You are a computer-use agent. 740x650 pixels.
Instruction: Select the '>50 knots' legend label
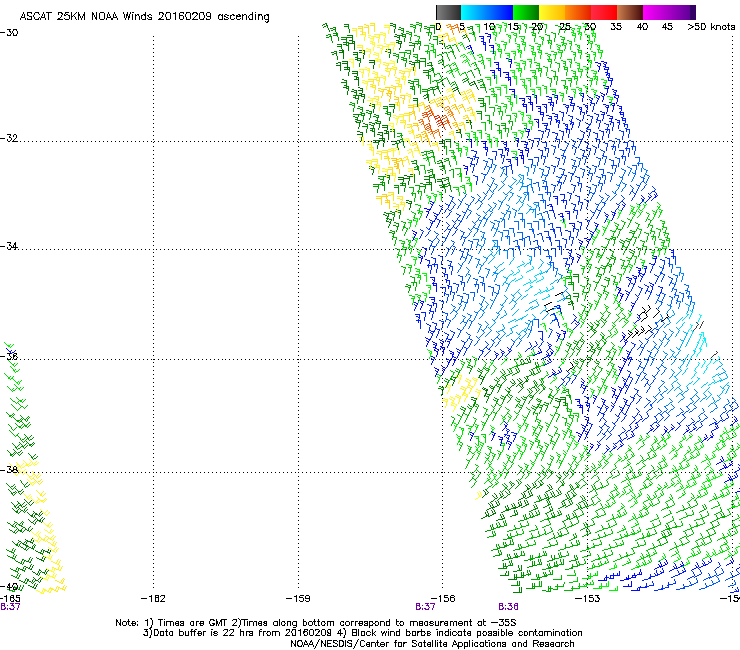click(x=711, y=27)
